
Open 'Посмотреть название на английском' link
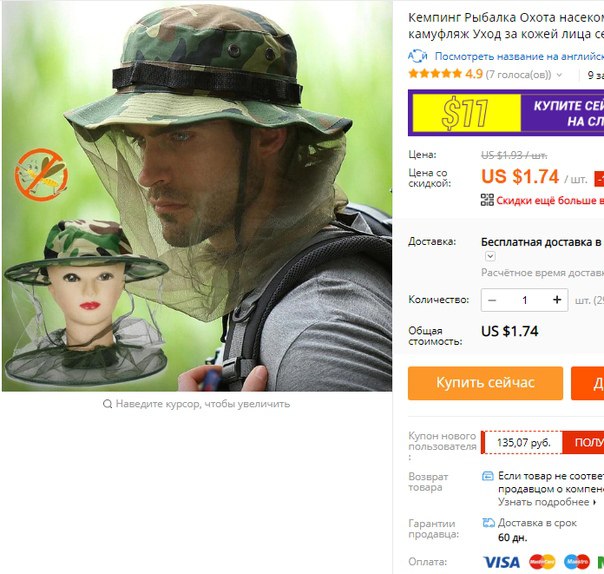[x=519, y=56]
